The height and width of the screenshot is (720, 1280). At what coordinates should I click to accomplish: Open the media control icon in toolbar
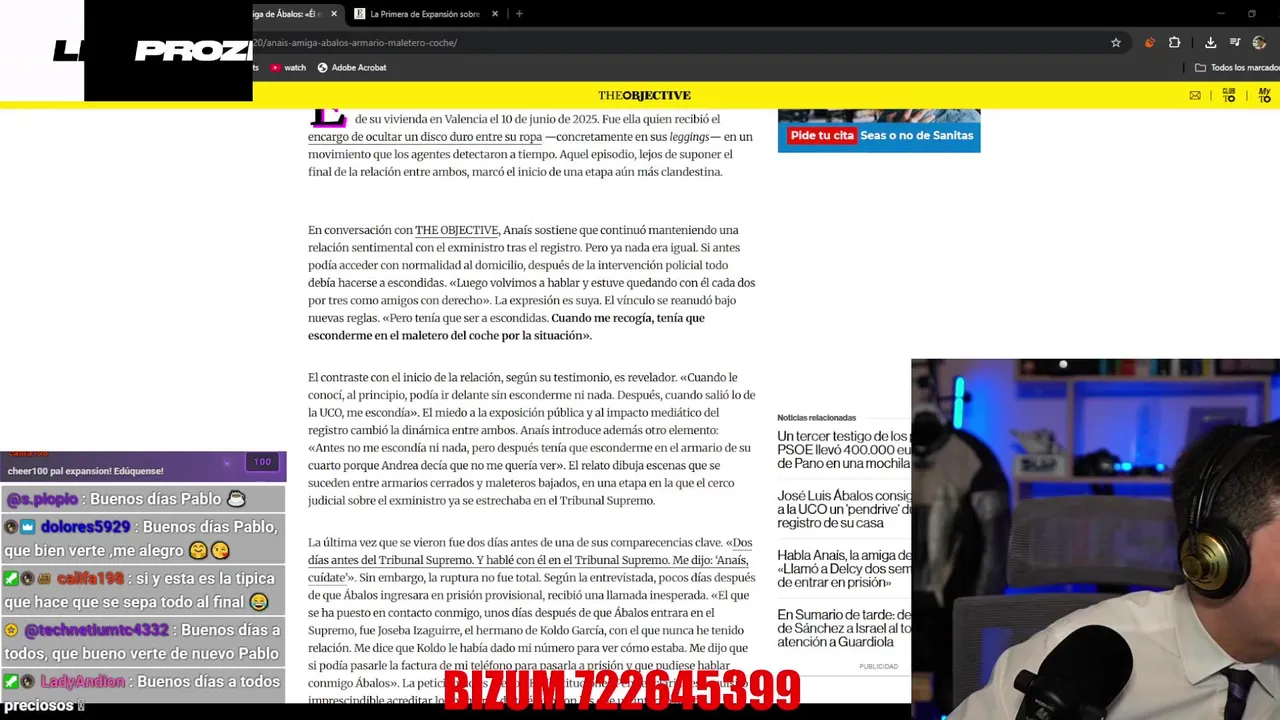click(1235, 43)
